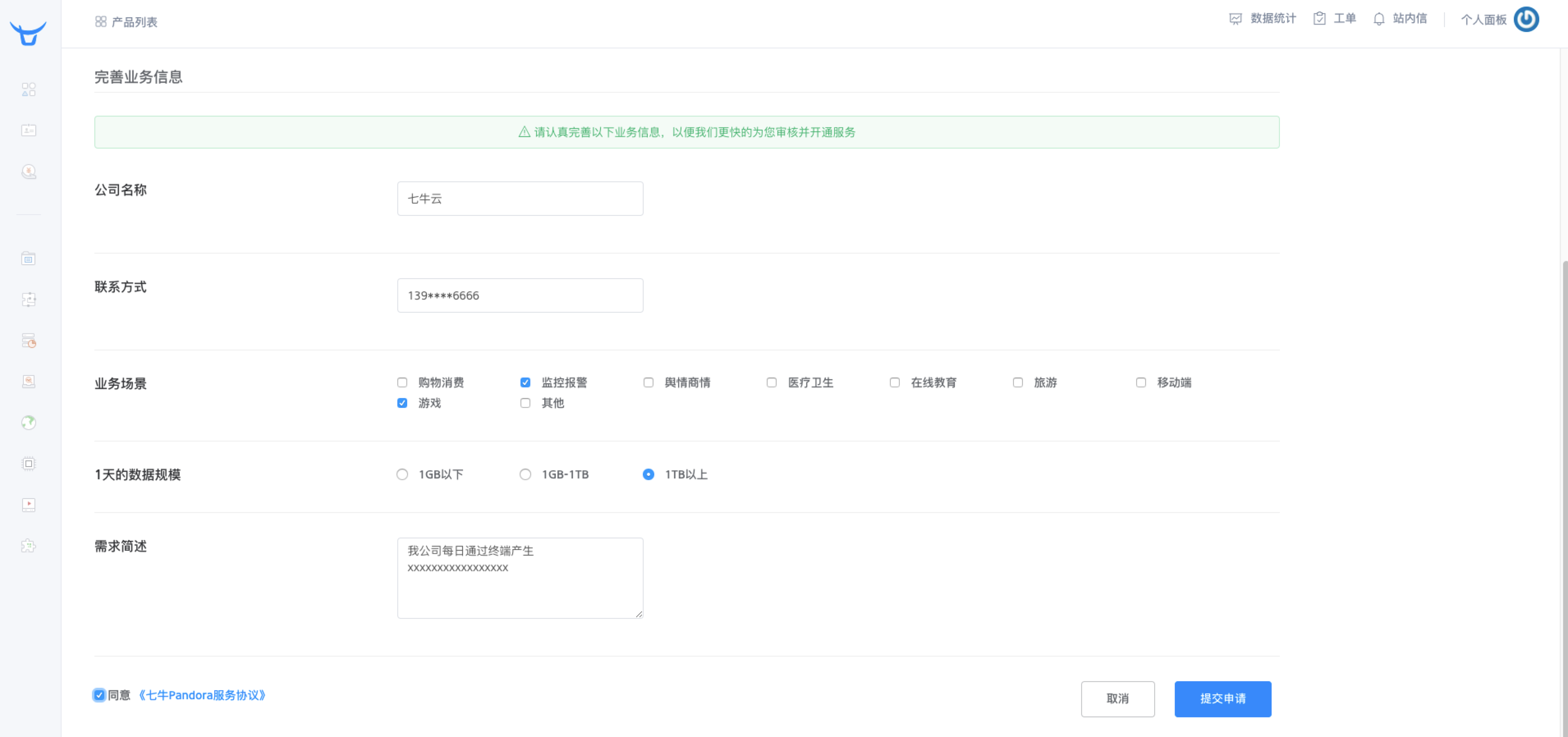Image resolution: width=1568 pixels, height=737 pixels.
Task: Click the 需求简述 text area
Action: (x=520, y=577)
